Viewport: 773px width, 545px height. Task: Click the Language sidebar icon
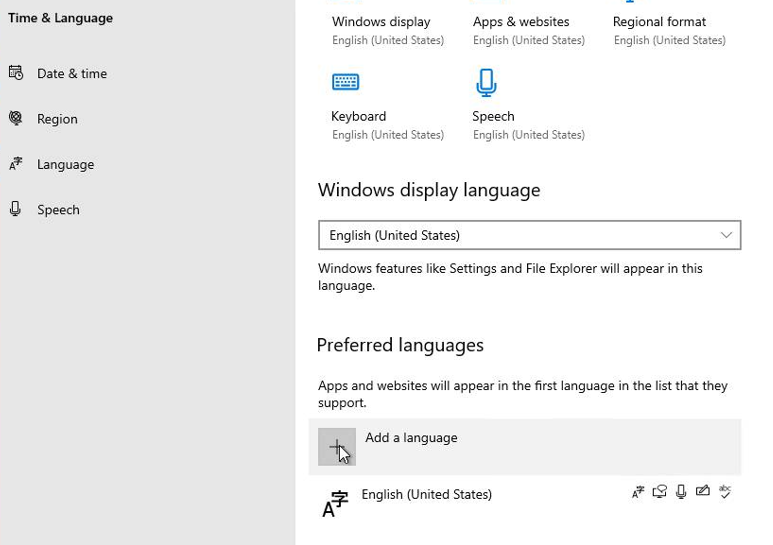(x=16, y=164)
